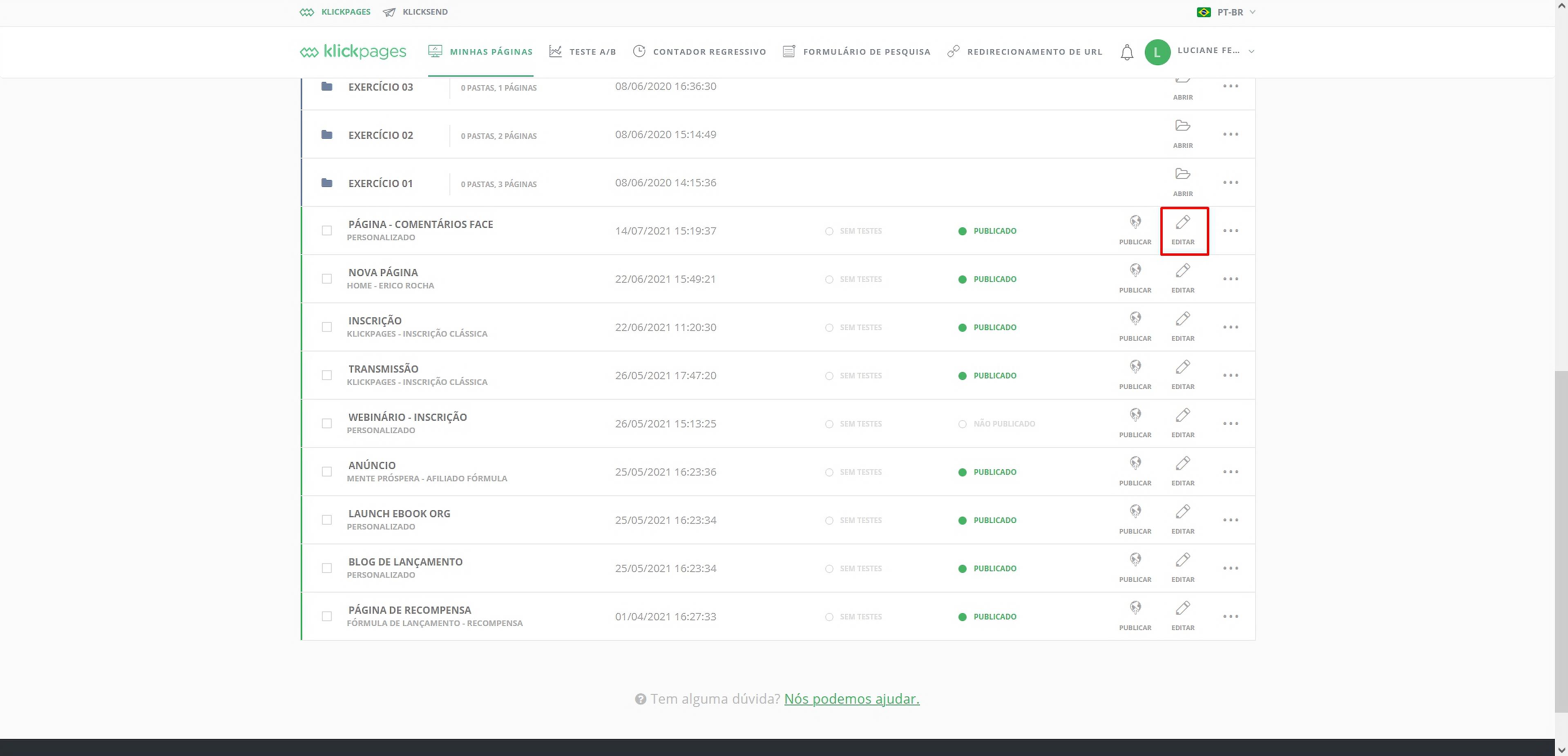Viewport: 1568px width, 756px height.
Task: Switch to KLICKSEND product
Action: [415, 12]
